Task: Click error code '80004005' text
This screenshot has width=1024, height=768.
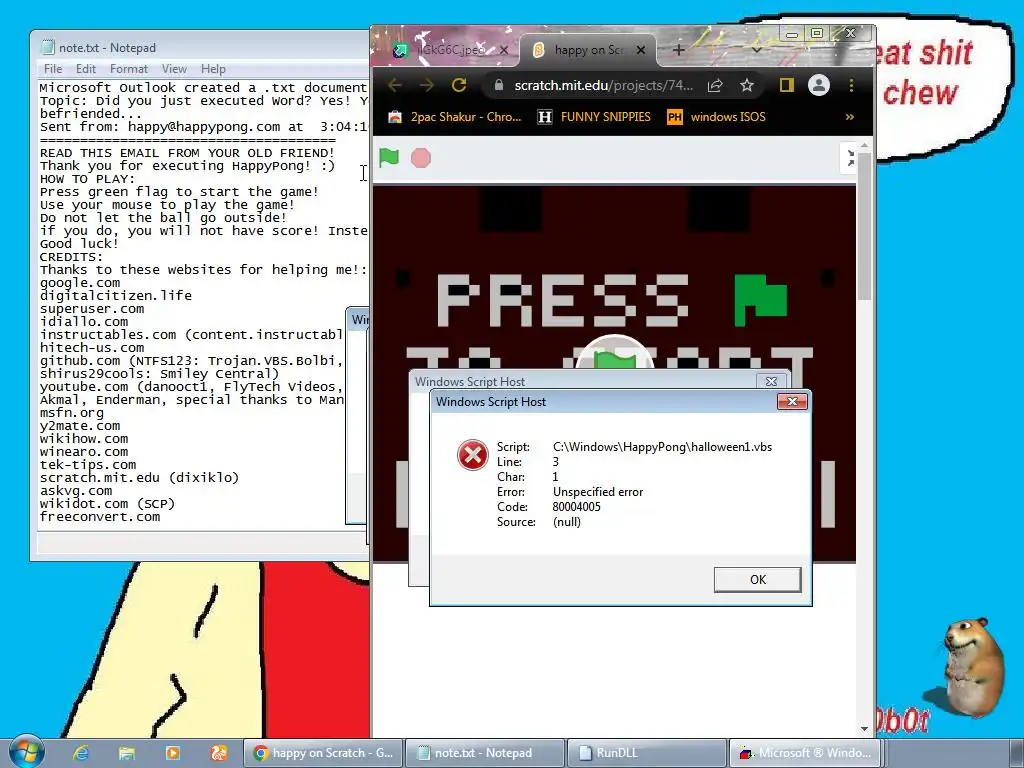Action: coord(576,507)
